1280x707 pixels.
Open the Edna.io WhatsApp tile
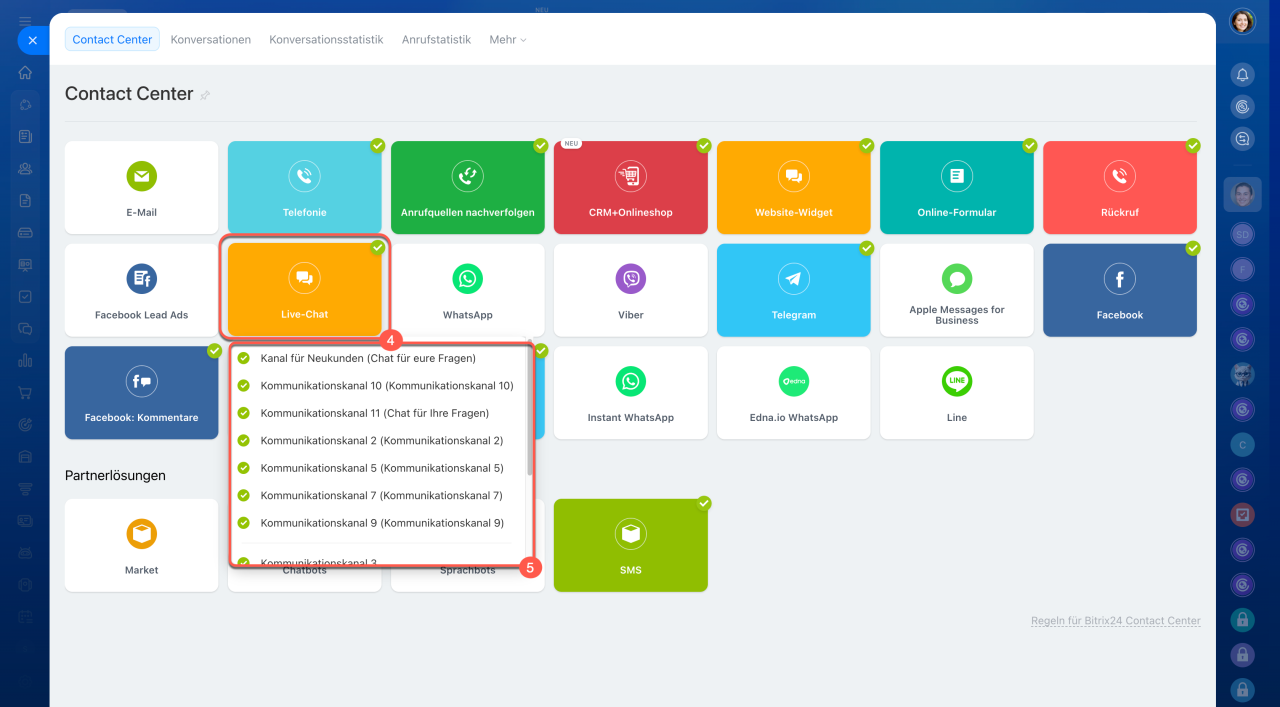[x=794, y=393]
